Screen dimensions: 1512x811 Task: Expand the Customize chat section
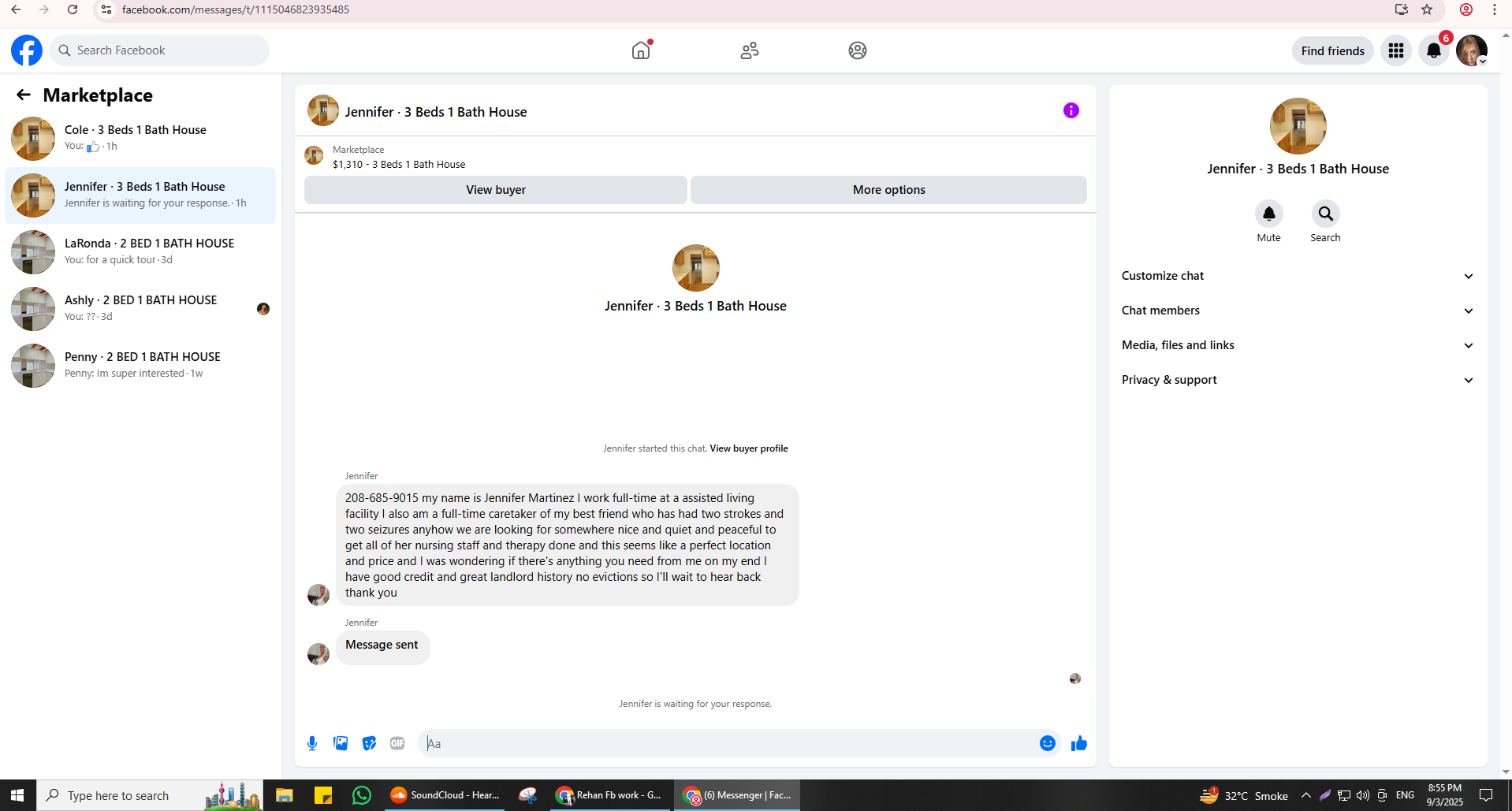(x=1298, y=276)
